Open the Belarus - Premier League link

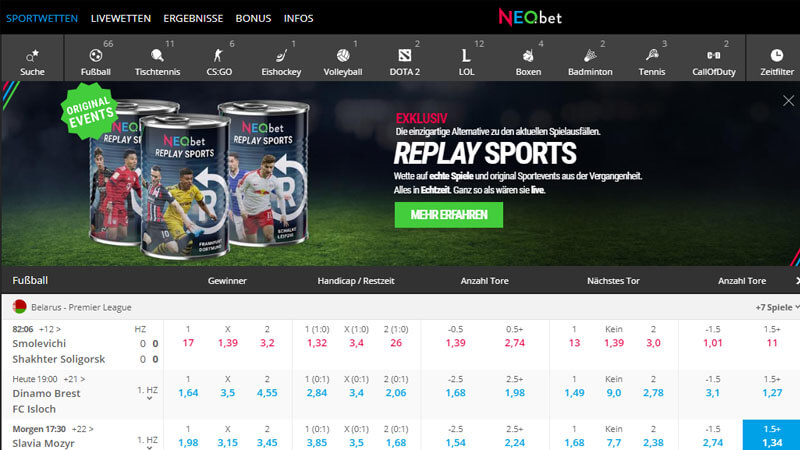81,307
